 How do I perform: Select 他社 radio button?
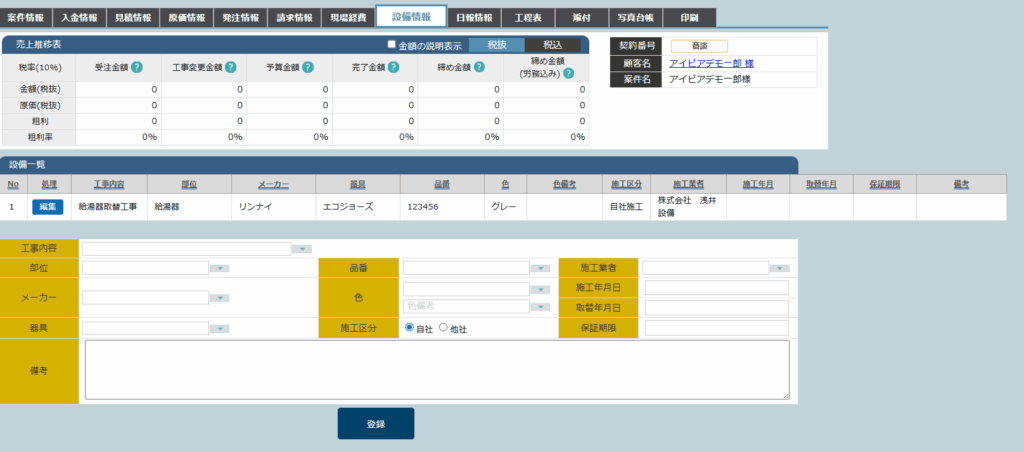click(444, 328)
